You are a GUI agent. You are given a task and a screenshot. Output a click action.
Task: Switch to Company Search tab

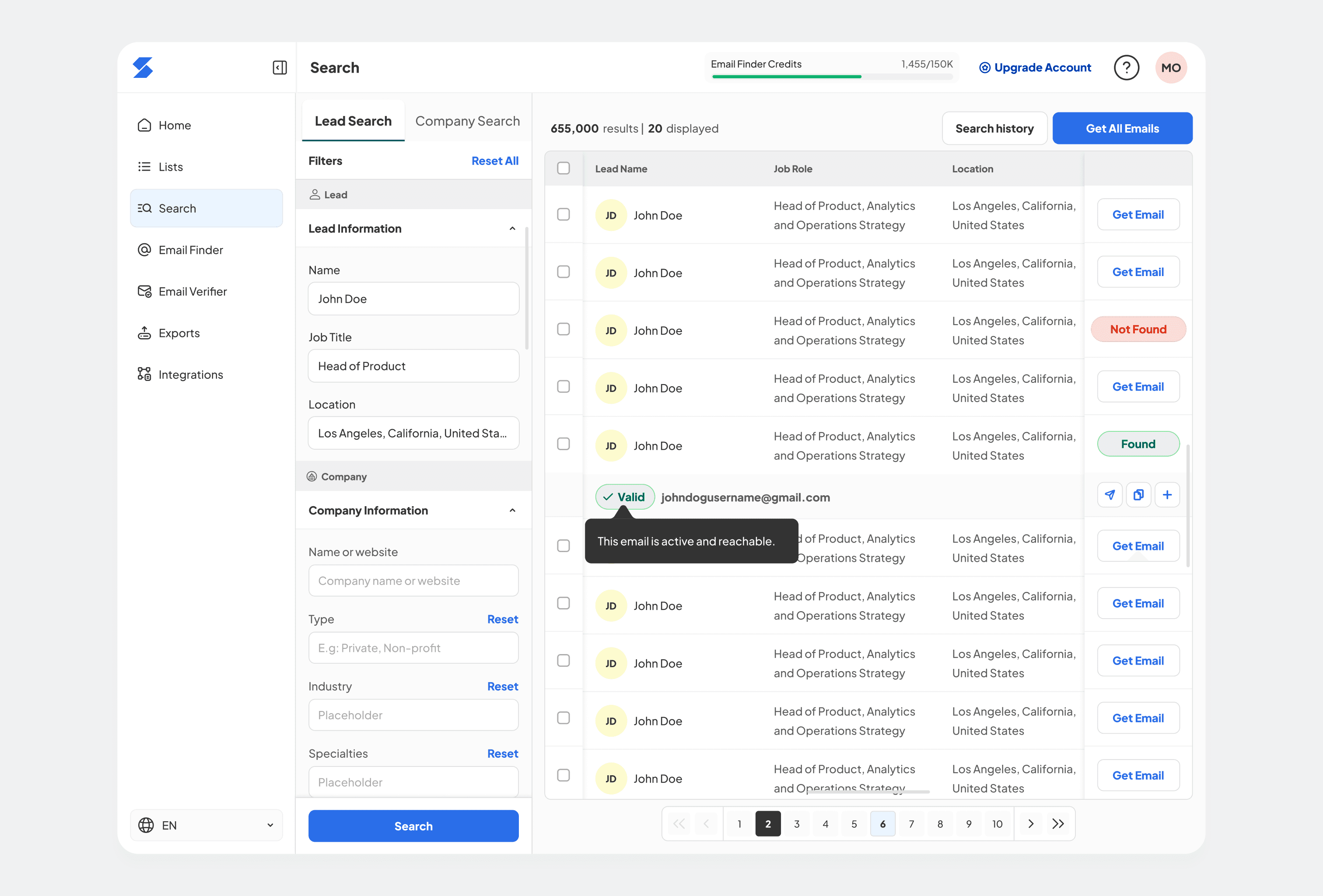coord(467,121)
